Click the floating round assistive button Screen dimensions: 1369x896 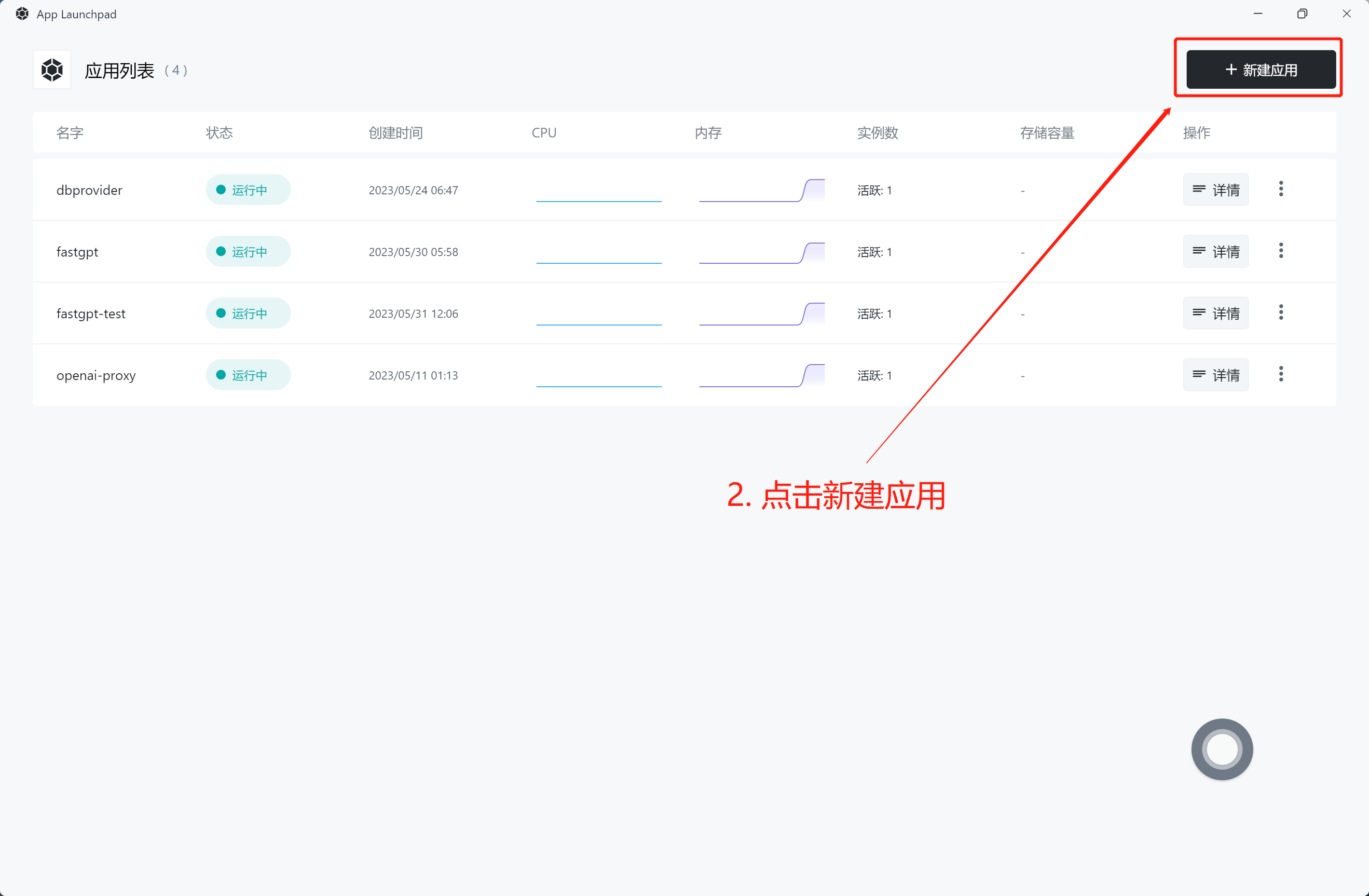click(x=1222, y=749)
